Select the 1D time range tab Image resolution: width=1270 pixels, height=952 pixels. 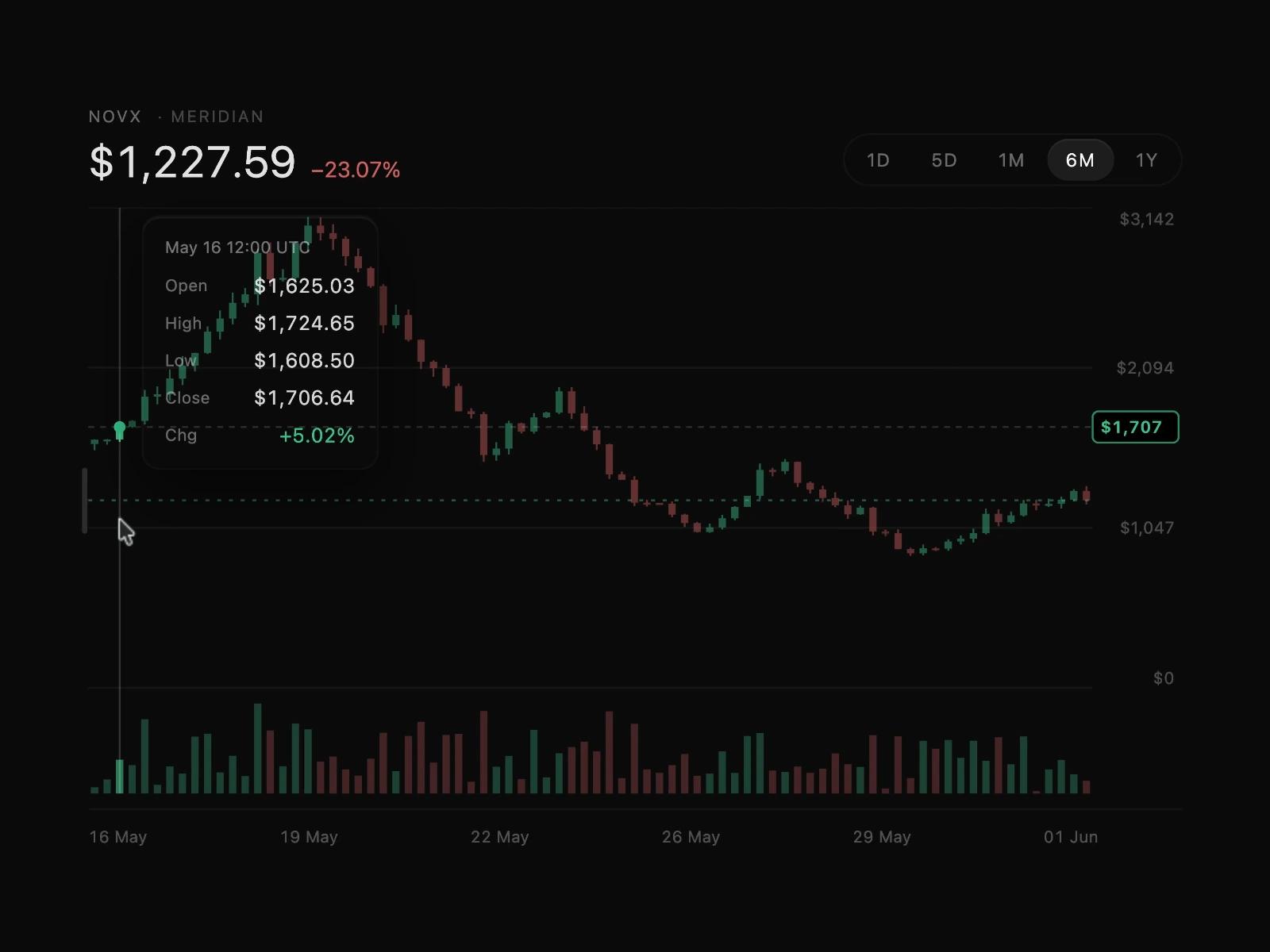click(x=877, y=160)
